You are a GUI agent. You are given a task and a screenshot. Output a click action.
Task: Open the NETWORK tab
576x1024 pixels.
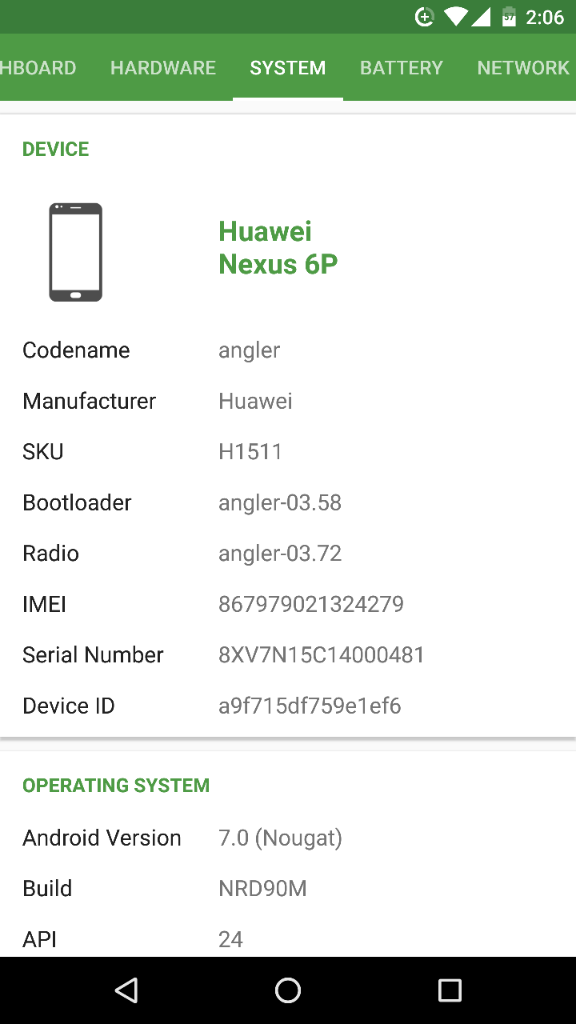click(523, 68)
